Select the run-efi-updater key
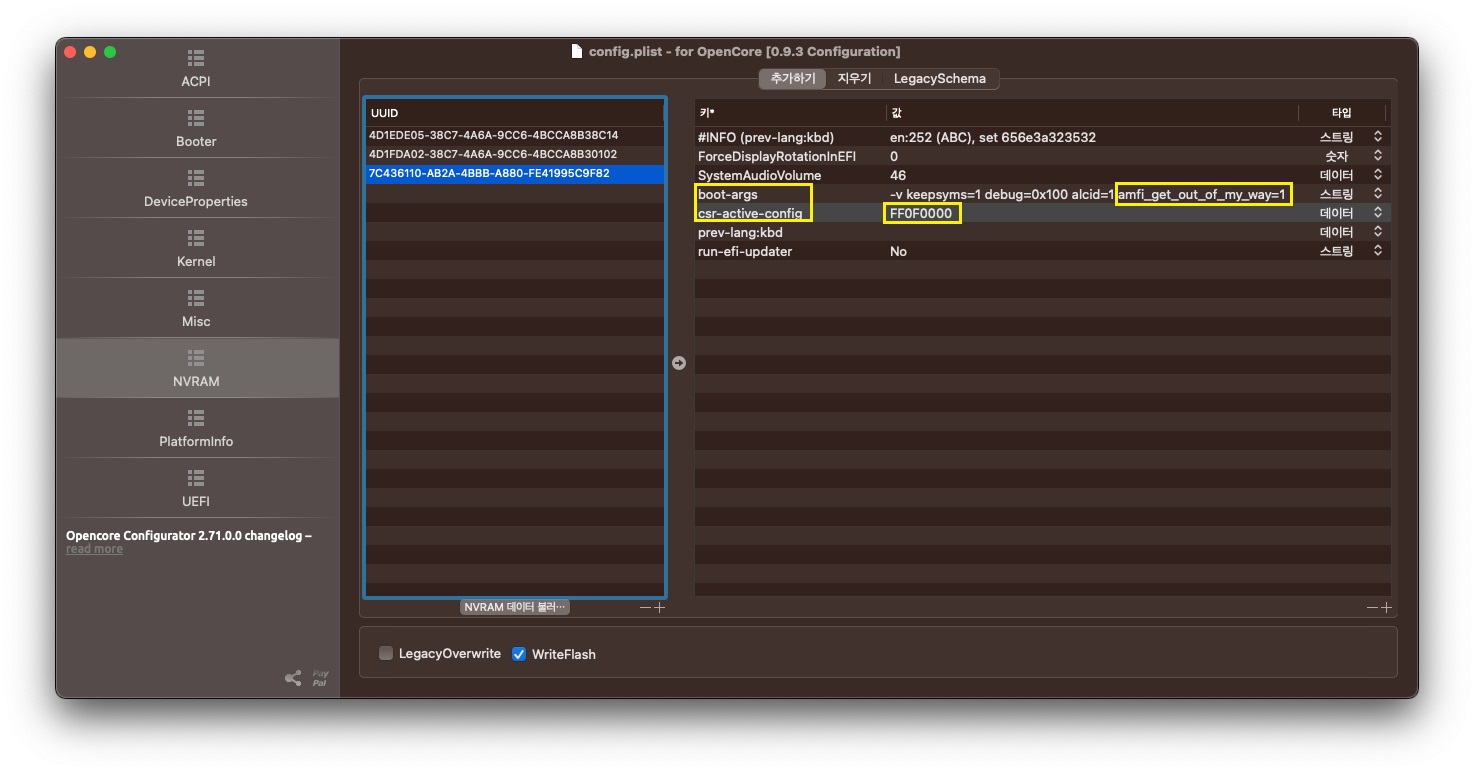Viewport: 1474px width, 772px height. click(x=745, y=251)
